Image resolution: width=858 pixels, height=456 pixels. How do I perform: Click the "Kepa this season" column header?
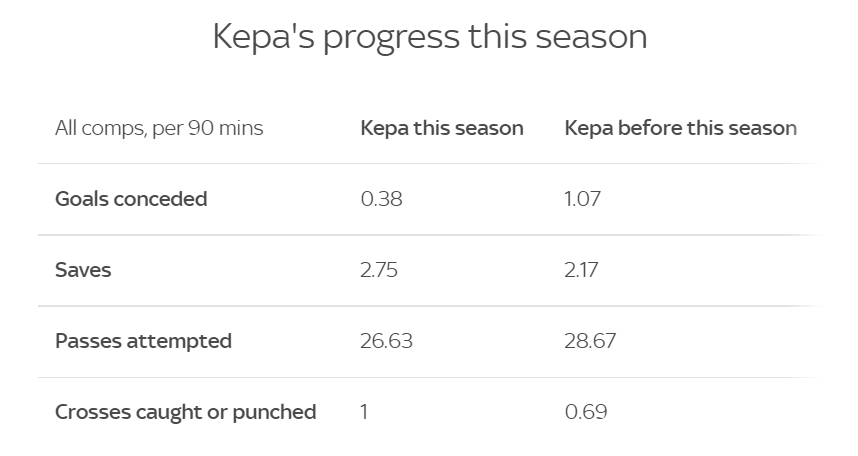[441, 128]
